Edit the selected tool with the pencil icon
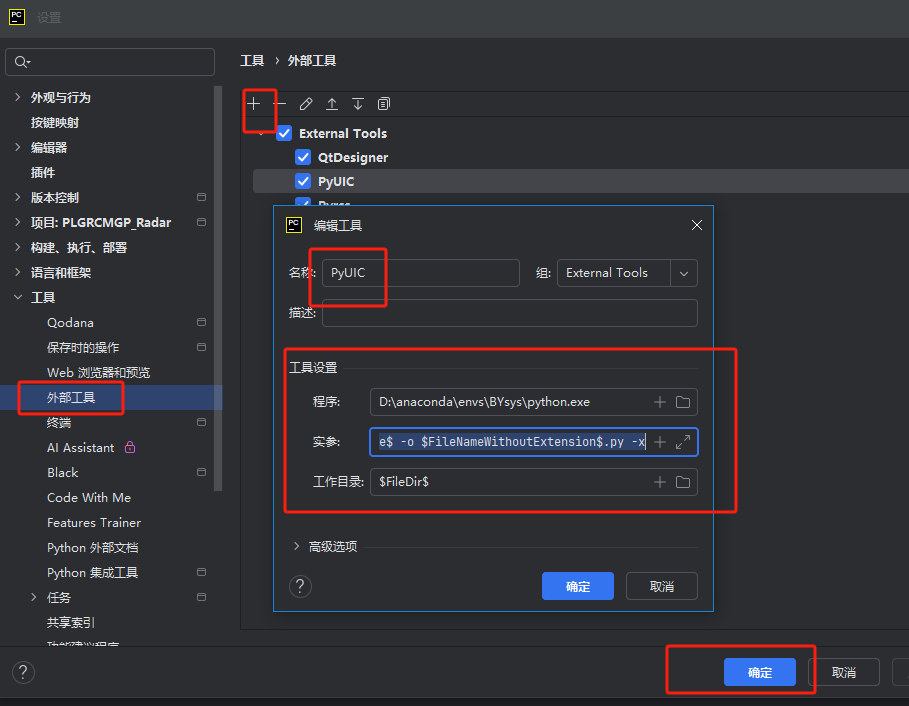Screen dimensions: 909x706 click(x=306, y=103)
